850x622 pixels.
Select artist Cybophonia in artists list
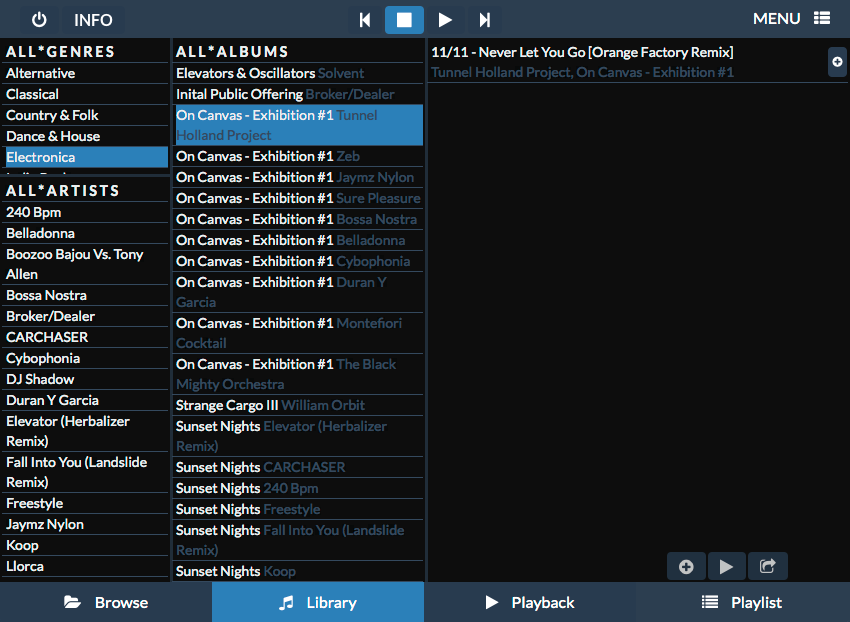pyautogui.click(x=86, y=358)
